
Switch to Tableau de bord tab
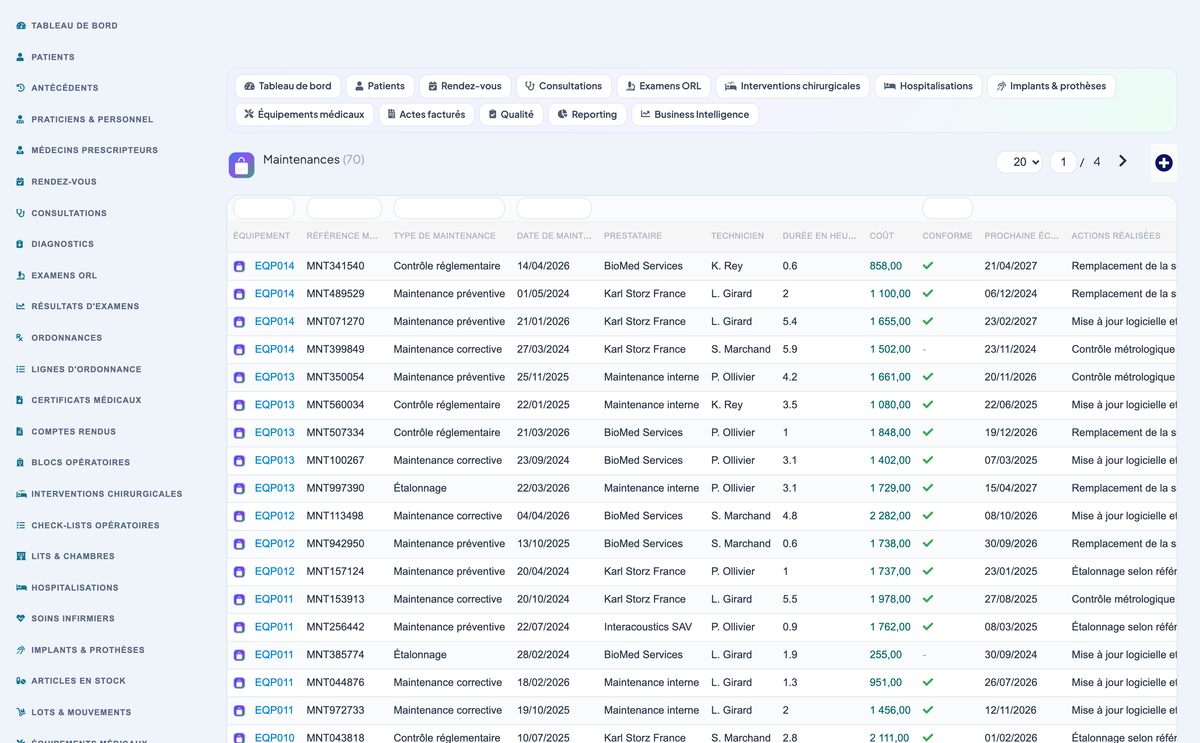point(288,86)
